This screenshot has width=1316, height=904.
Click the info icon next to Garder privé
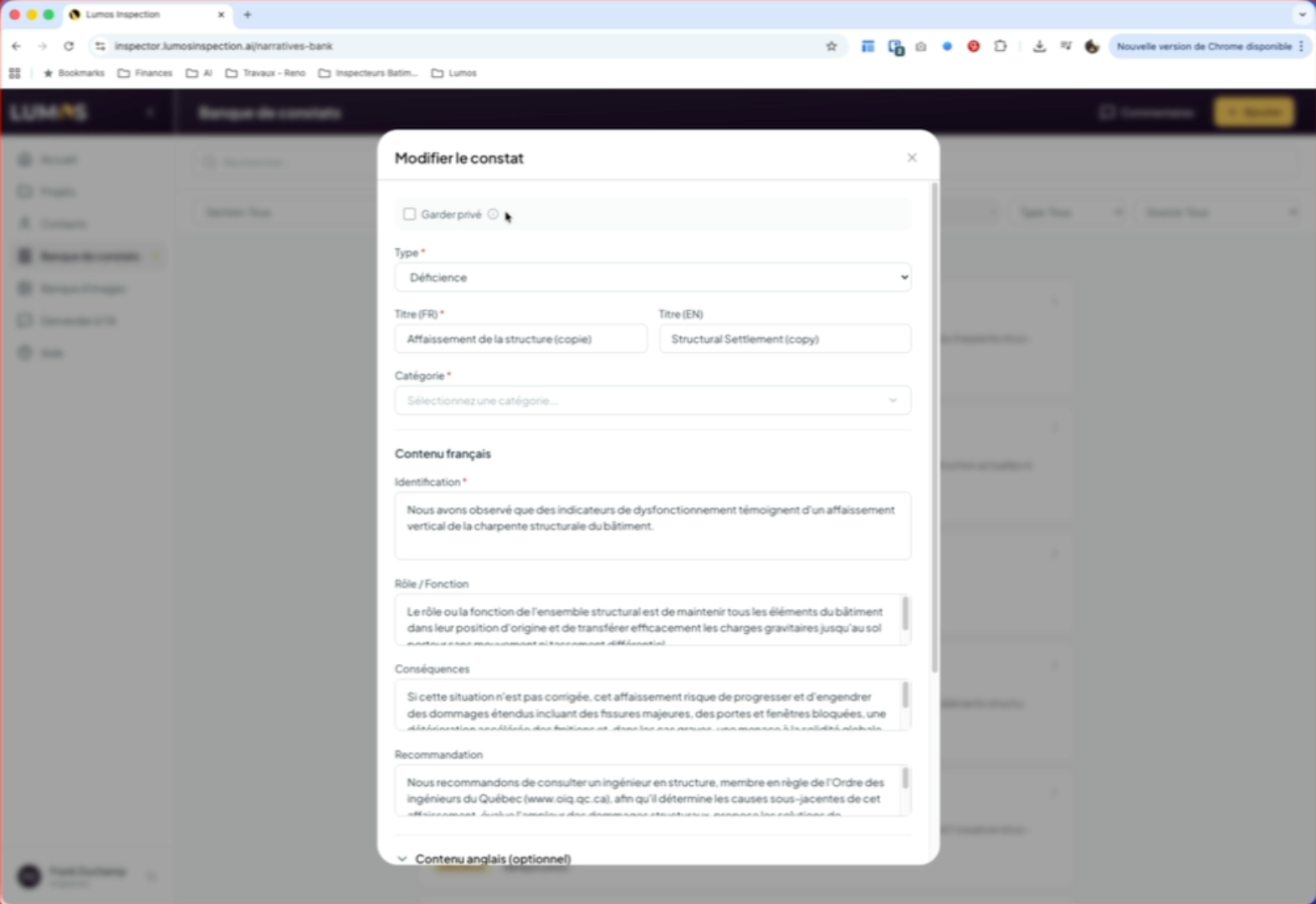pos(494,214)
